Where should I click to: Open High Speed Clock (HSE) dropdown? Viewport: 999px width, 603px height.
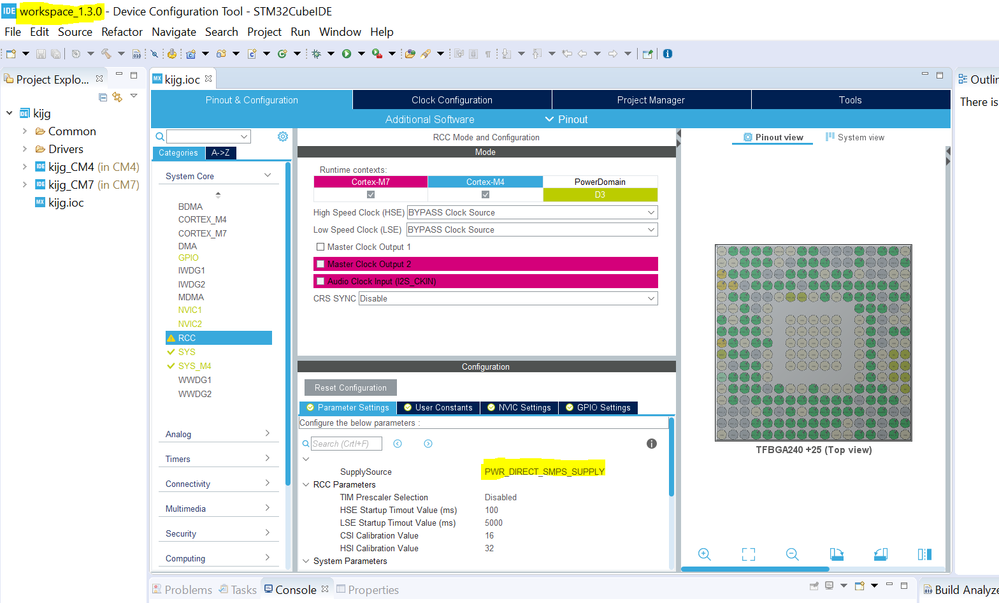click(x=532, y=212)
